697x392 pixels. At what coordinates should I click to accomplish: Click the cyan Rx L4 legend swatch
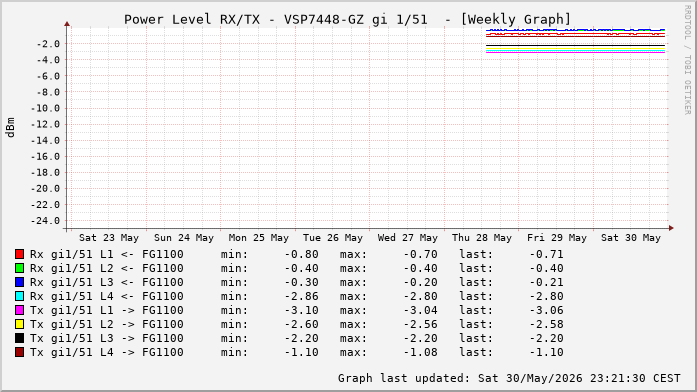click(19, 296)
